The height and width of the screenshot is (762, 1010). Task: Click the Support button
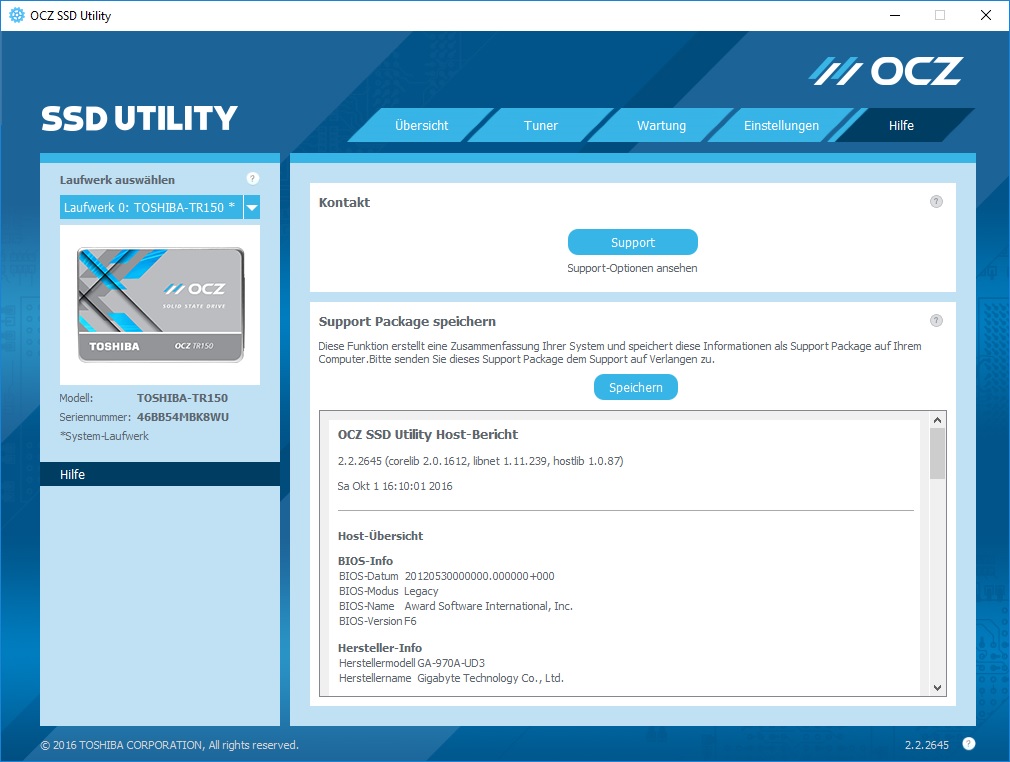pyautogui.click(x=632, y=243)
